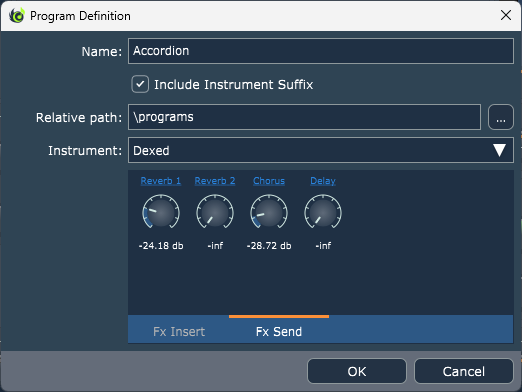The image size is (522, 392).
Task: Click the Relative path field
Action: tap(304, 117)
